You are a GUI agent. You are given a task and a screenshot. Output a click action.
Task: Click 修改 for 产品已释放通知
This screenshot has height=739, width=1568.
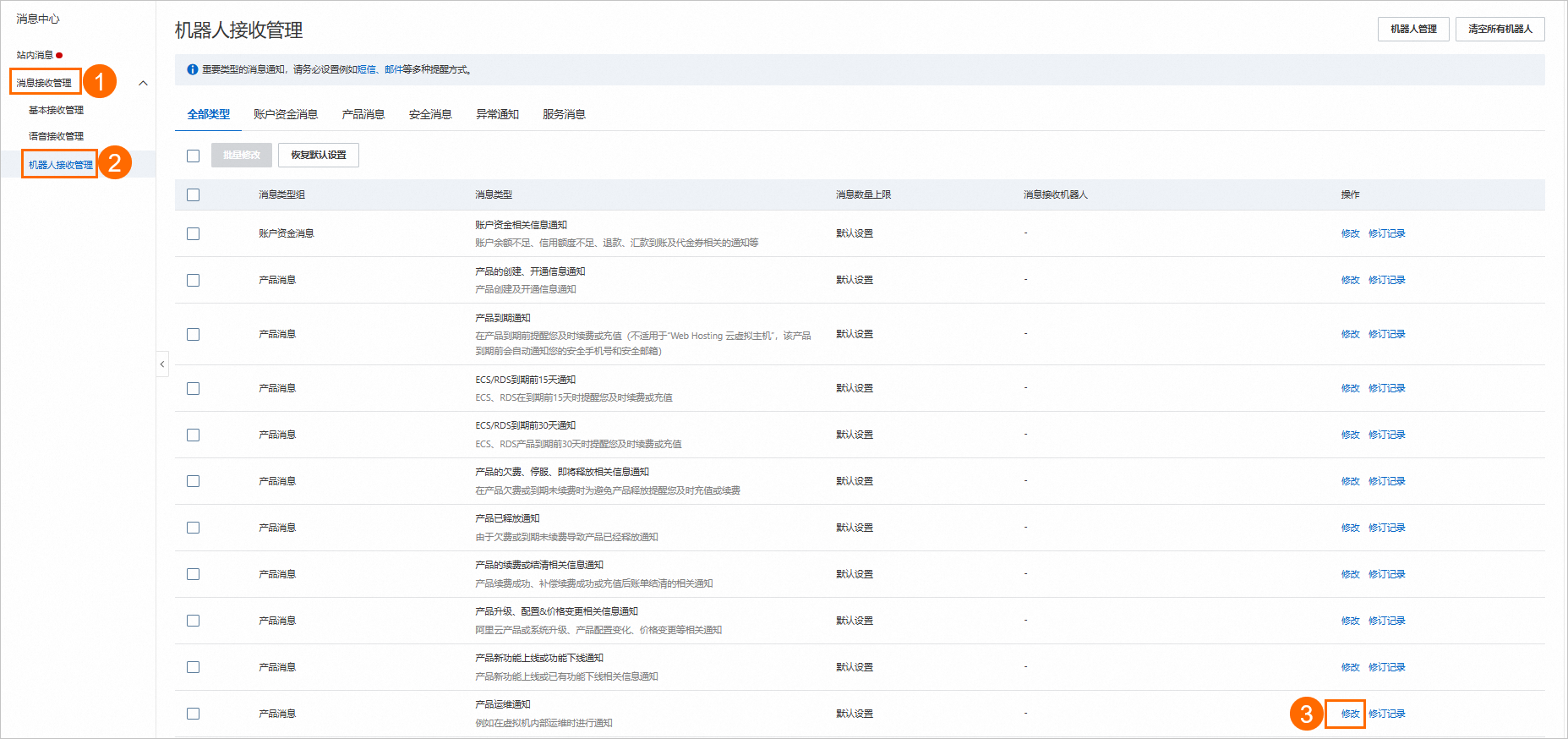[1350, 528]
